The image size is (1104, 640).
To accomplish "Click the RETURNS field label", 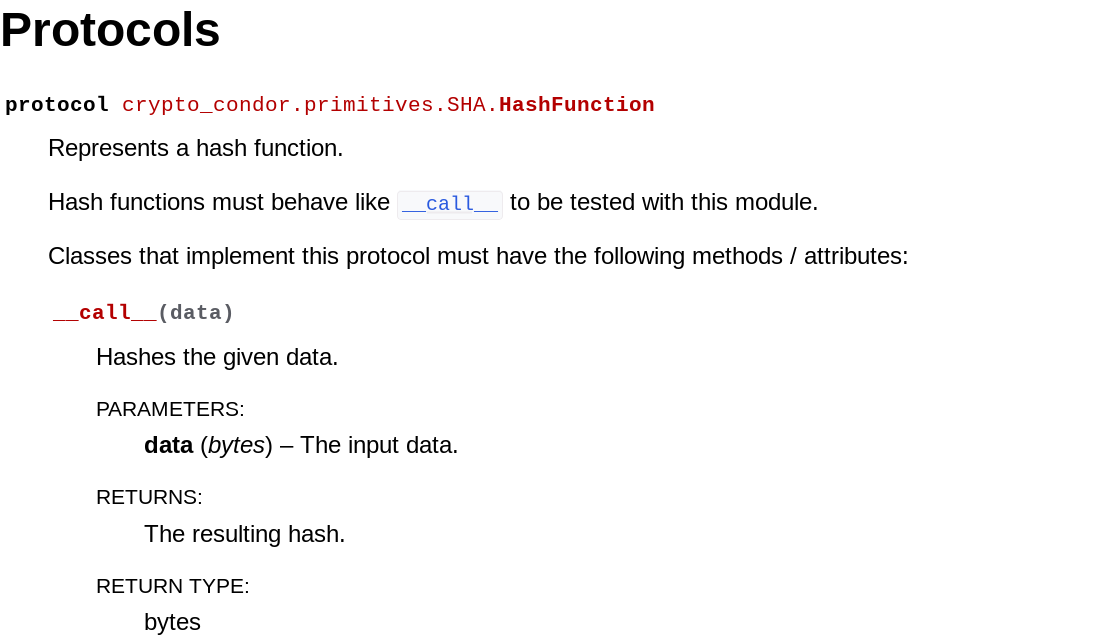I will 149,497.
